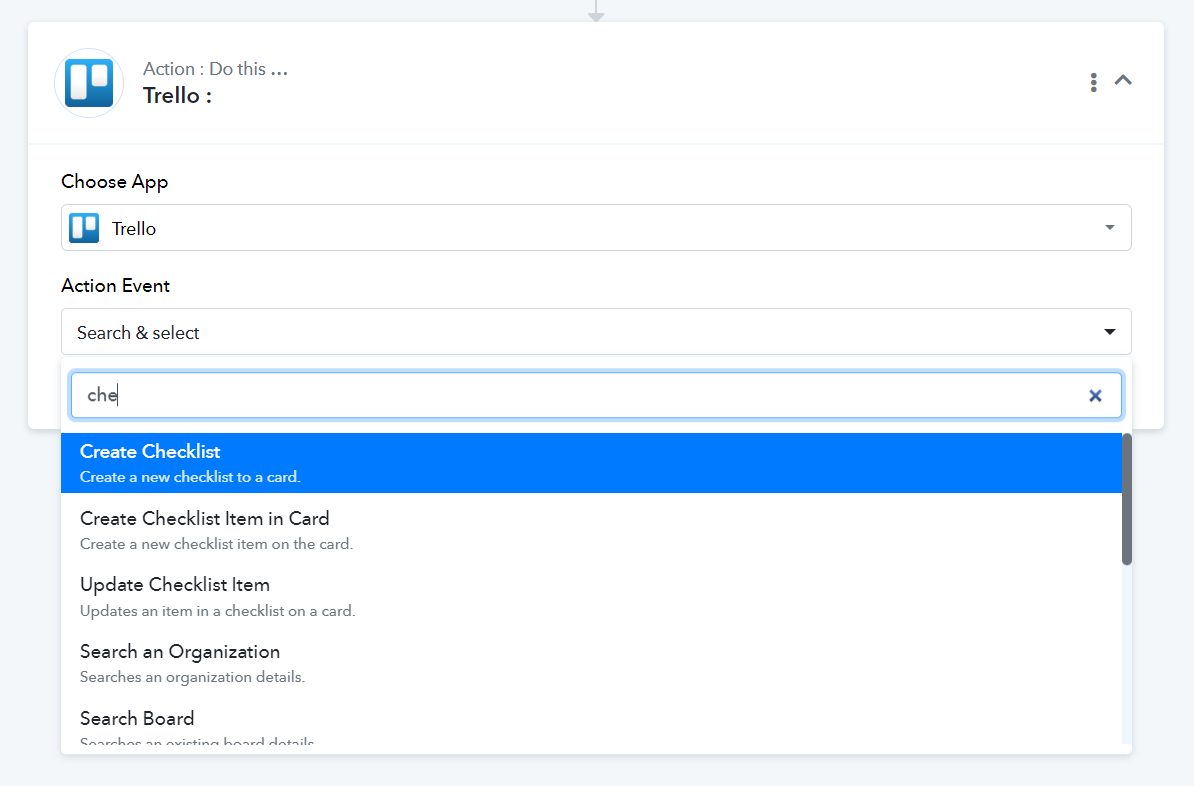
Task: Click the 'Trello :' step title
Action: (177, 96)
